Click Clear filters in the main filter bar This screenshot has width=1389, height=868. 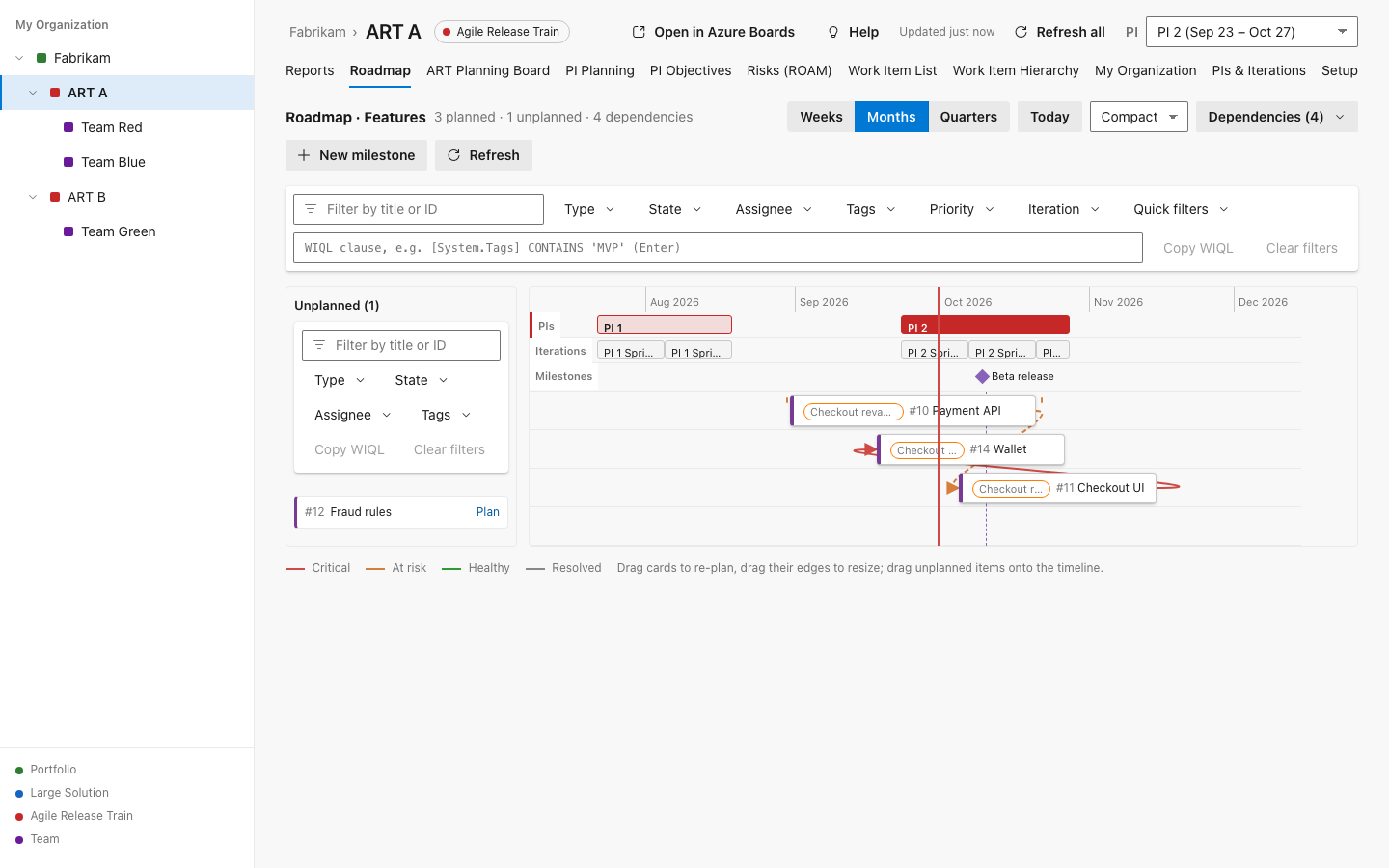pyautogui.click(x=1301, y=248)
